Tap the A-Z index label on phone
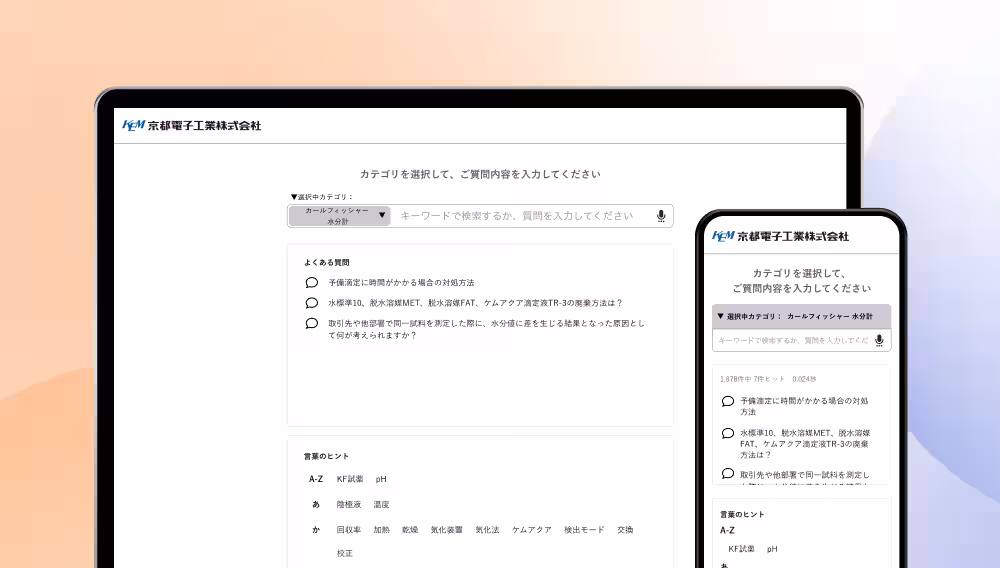The width and height of the screenshot is (1000, 568). point(727,530)
